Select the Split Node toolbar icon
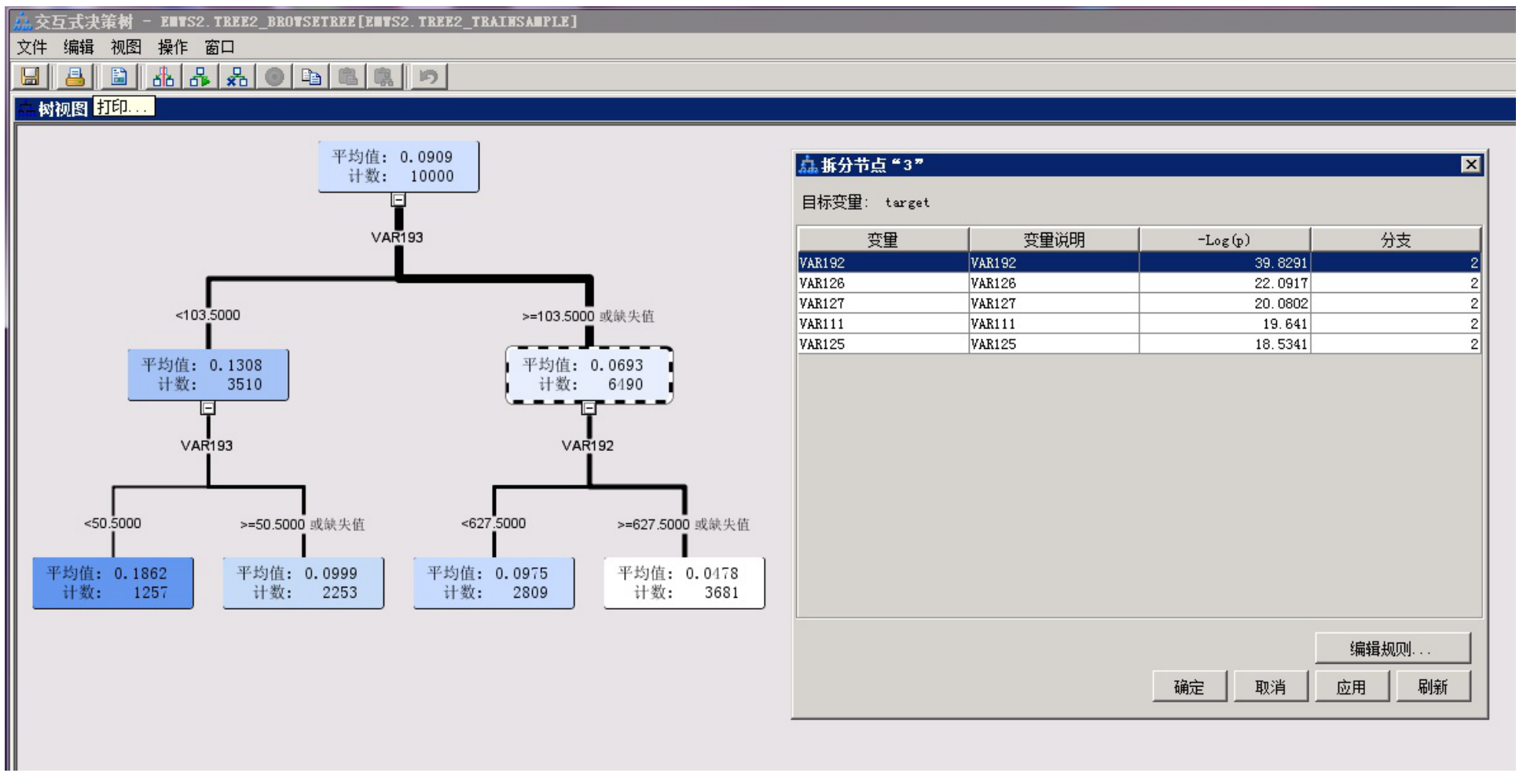1523x784 pixels. coord(163,76)
